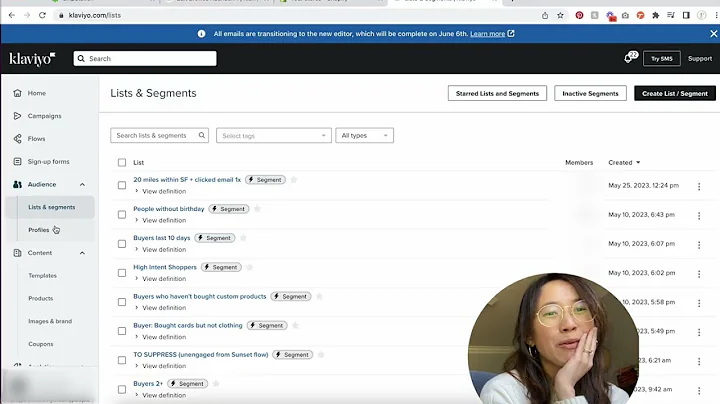Click the Home sidebar icon
Viewport: 720px width, 404px height.
point(17,93)
